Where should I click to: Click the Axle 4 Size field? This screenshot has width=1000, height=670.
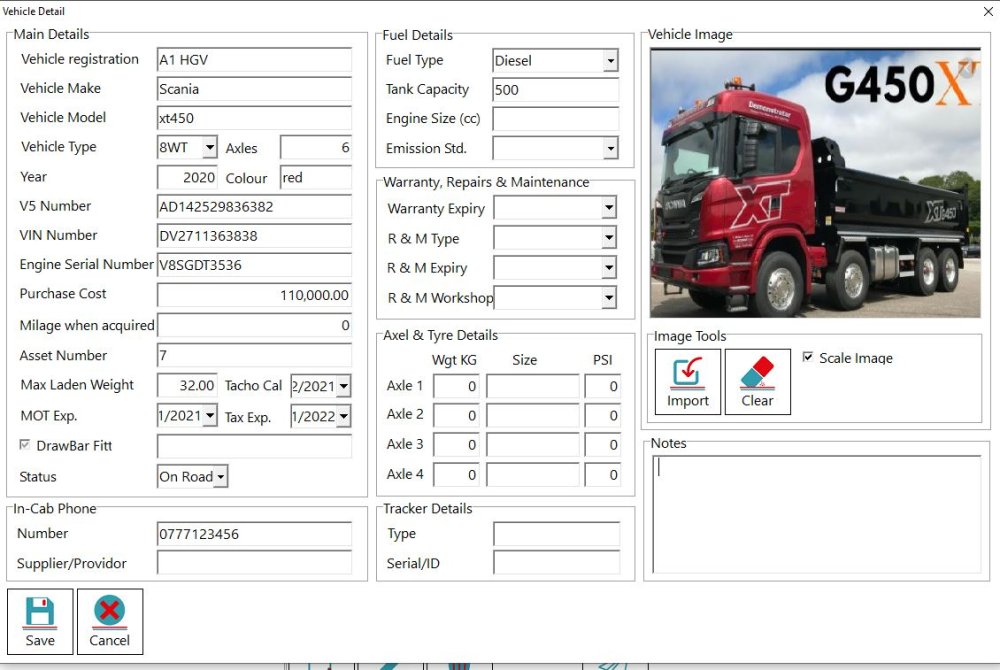point(533,475)
